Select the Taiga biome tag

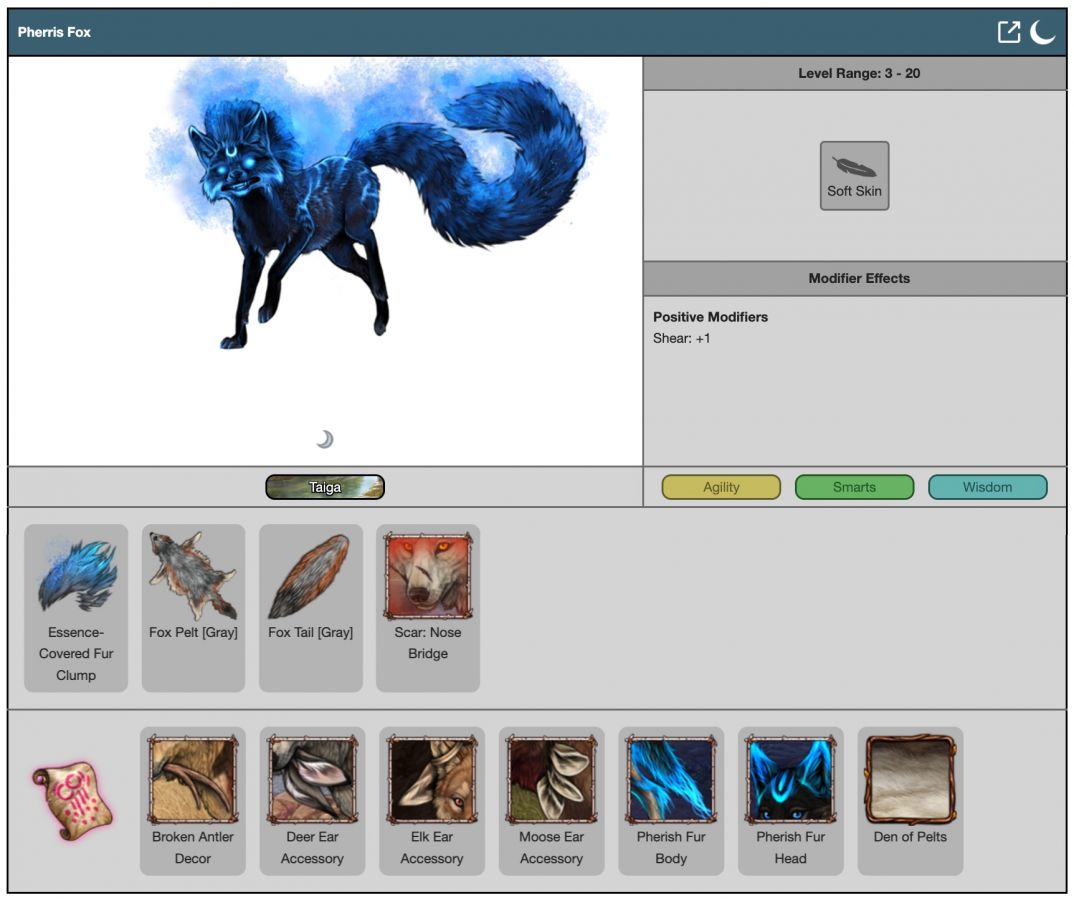(325, 487)
